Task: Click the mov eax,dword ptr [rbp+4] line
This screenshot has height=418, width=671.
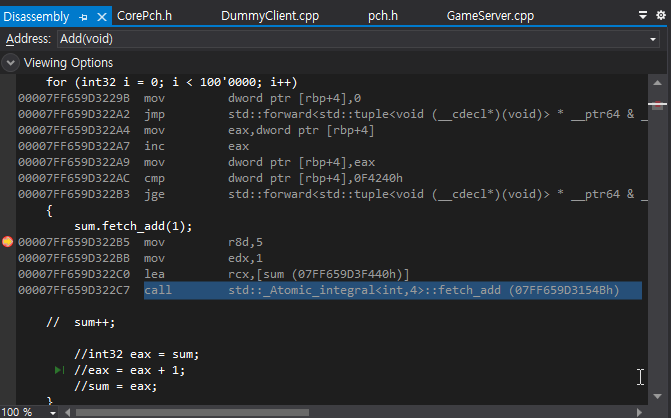Action: pyautogui.click(x=196, y=130)
